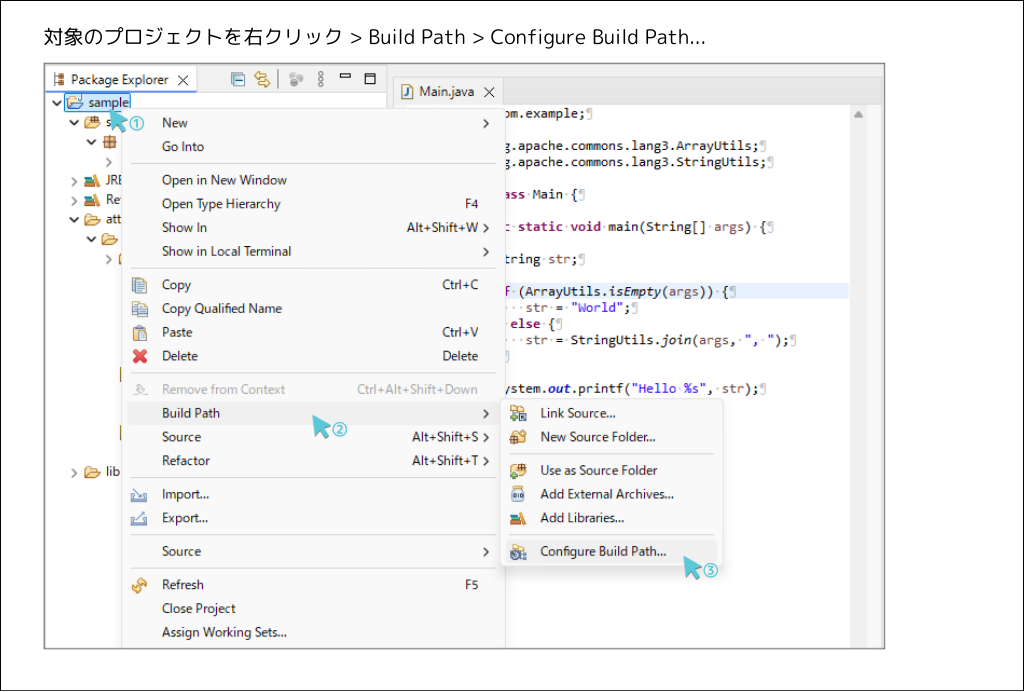The image size is (1024, 692).
Task: Click the Export icon
Action: [139, 518]
